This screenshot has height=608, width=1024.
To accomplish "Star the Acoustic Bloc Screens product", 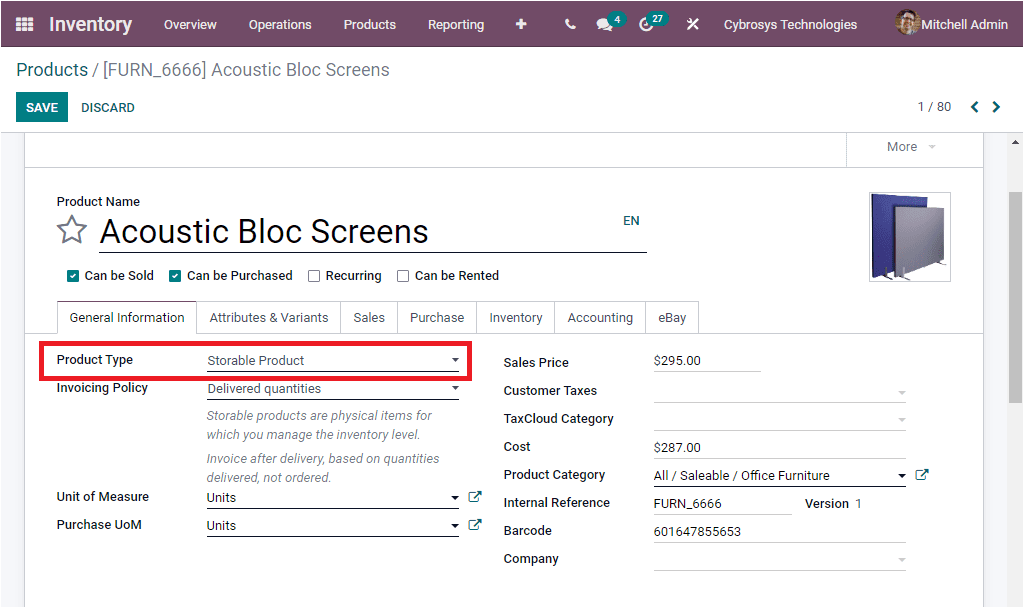I will (x=71, y=230).
